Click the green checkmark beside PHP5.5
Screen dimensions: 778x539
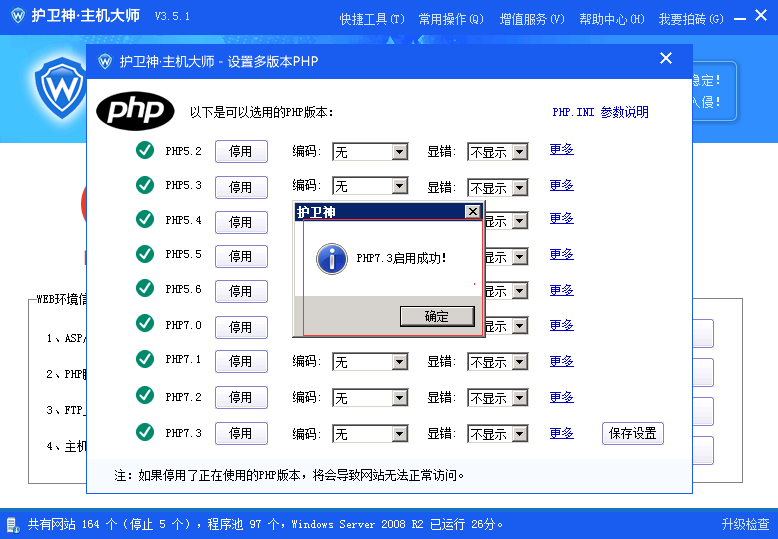pyautogui.click(x=145, y=254)
